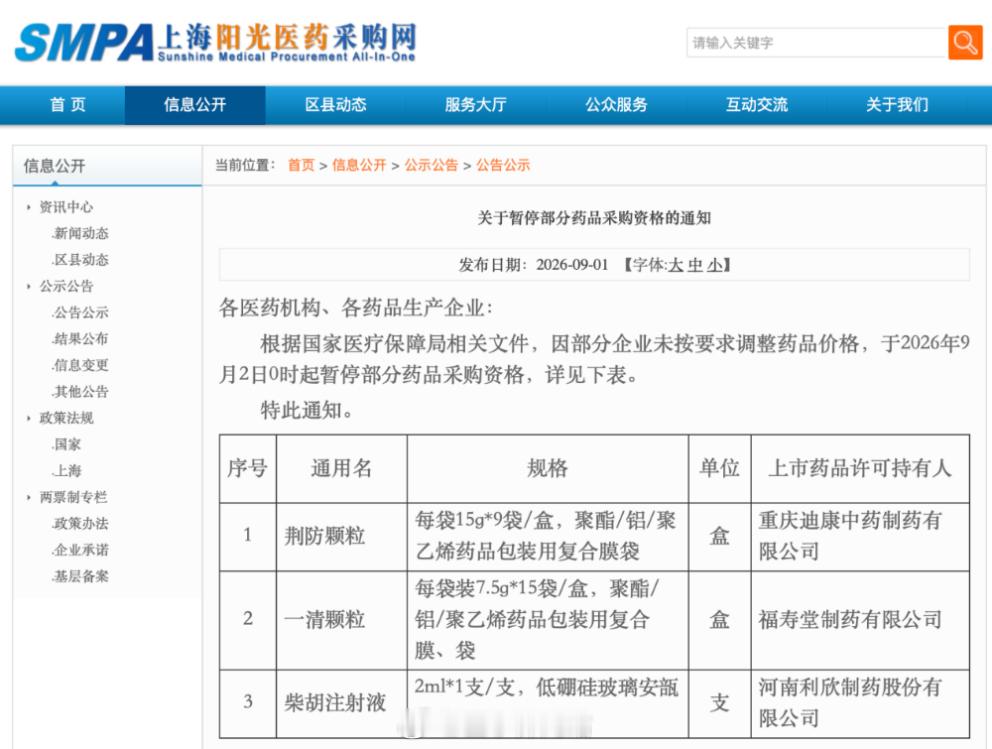The image size is (992, 749).
Task: Click the publish date 2026-09-01
Action: click(x=572, y=265)
